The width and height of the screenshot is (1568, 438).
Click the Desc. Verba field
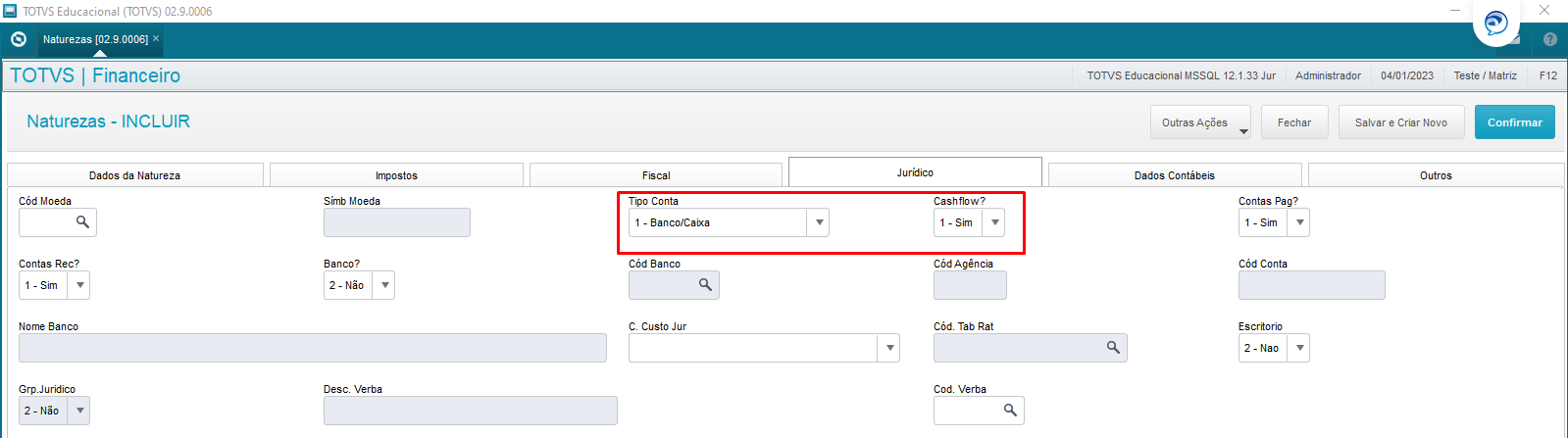471,411
